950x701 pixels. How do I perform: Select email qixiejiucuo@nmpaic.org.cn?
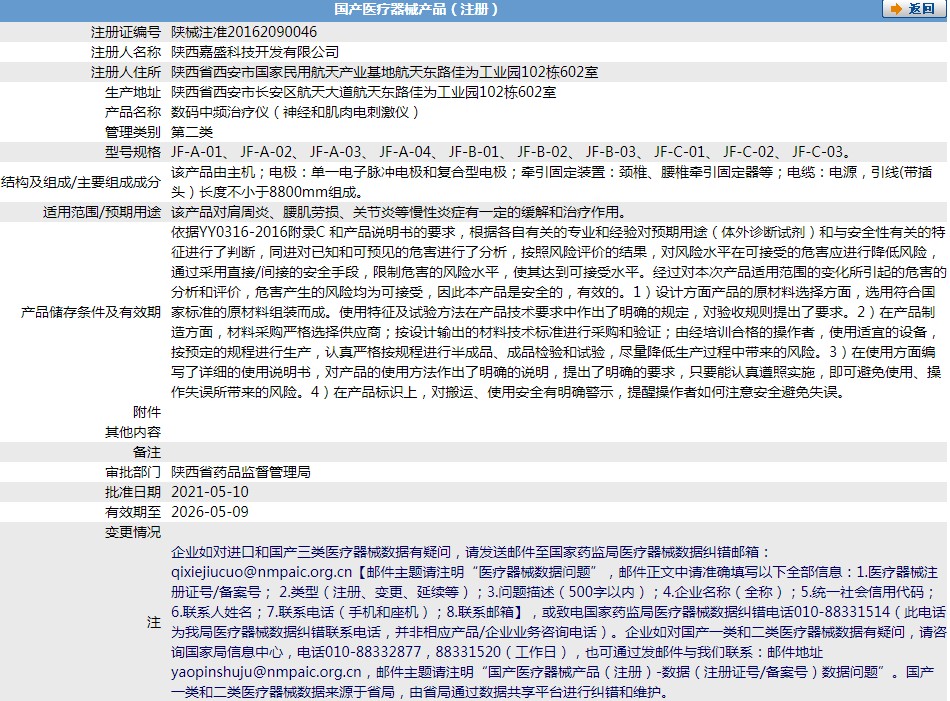pos(261,572)
